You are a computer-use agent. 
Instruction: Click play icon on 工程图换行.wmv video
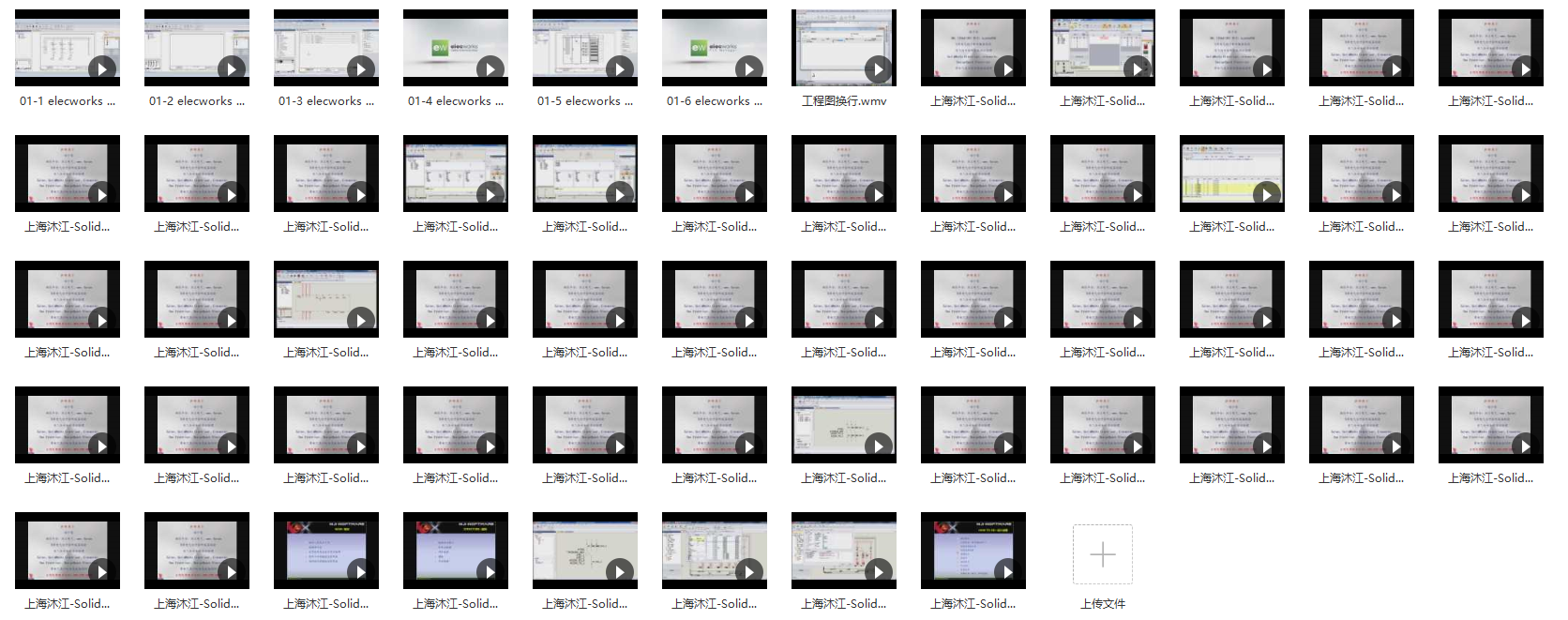[x=879, y=68]
